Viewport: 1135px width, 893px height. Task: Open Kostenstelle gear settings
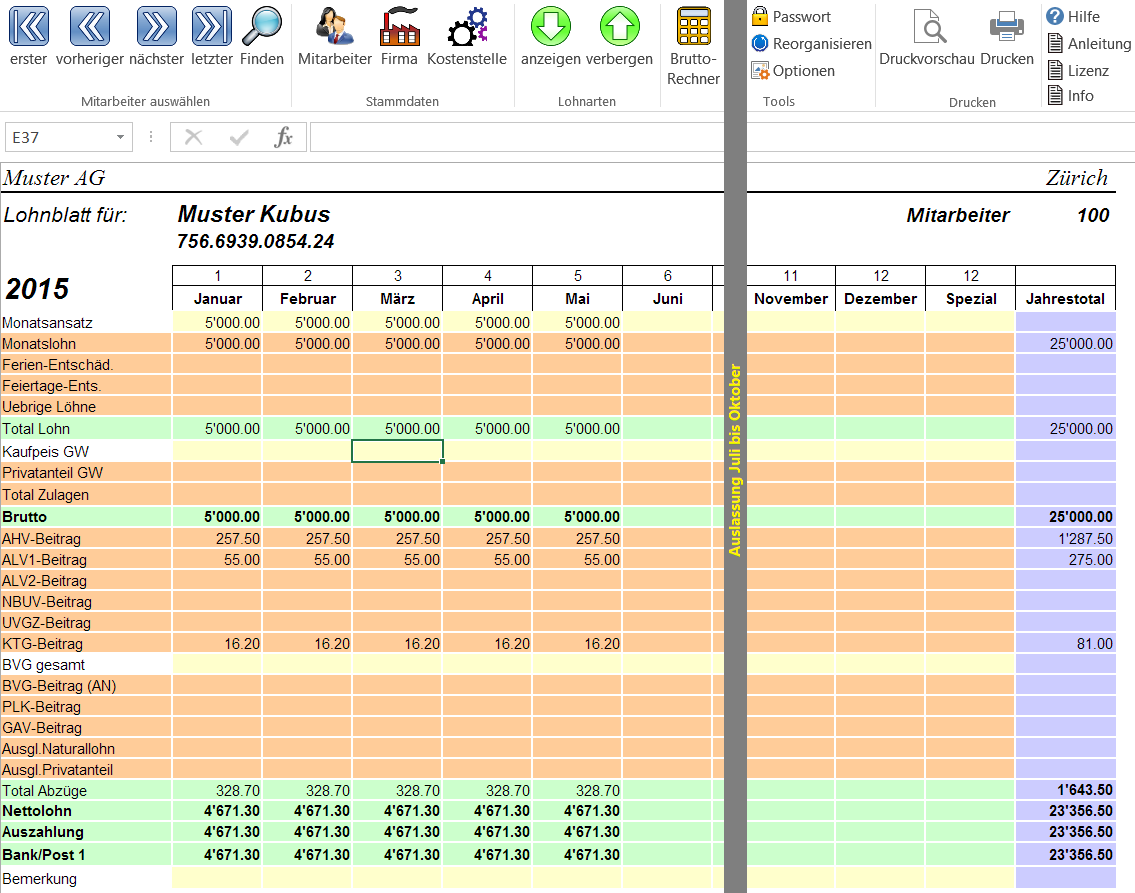(466, 27)
